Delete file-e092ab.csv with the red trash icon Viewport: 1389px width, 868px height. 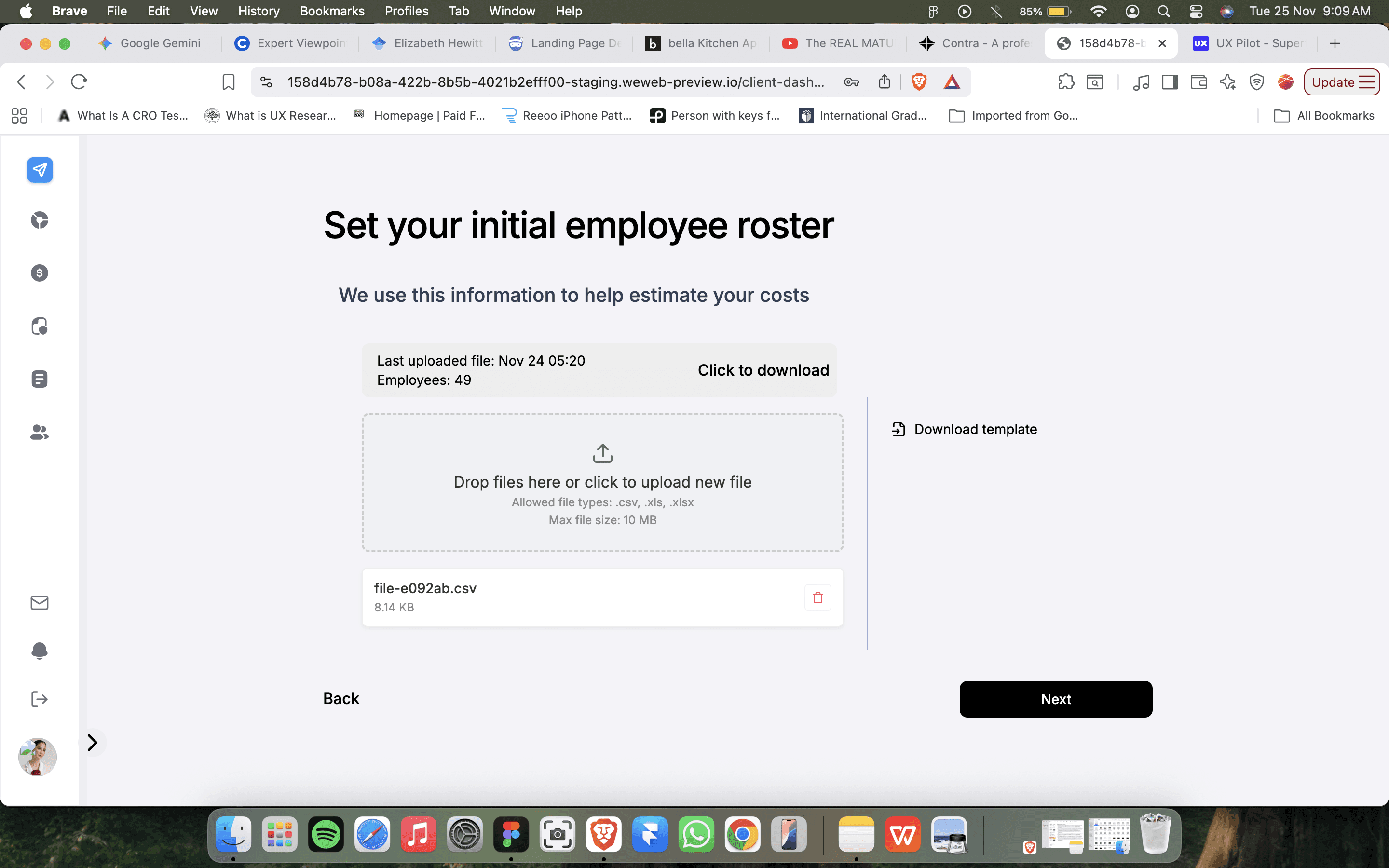tap(817, 597)
